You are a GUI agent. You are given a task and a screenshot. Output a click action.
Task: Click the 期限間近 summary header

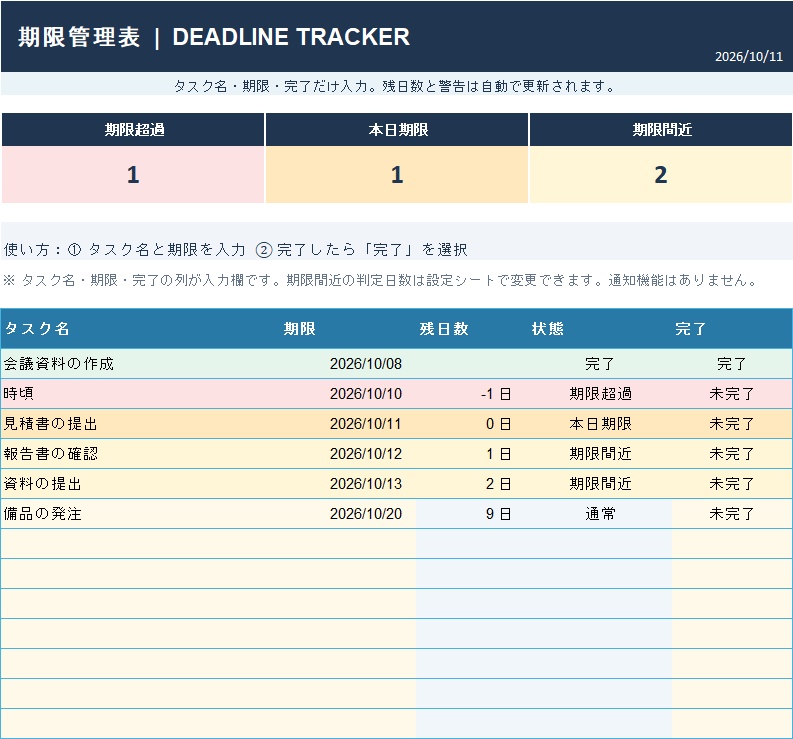coord(661,130)
